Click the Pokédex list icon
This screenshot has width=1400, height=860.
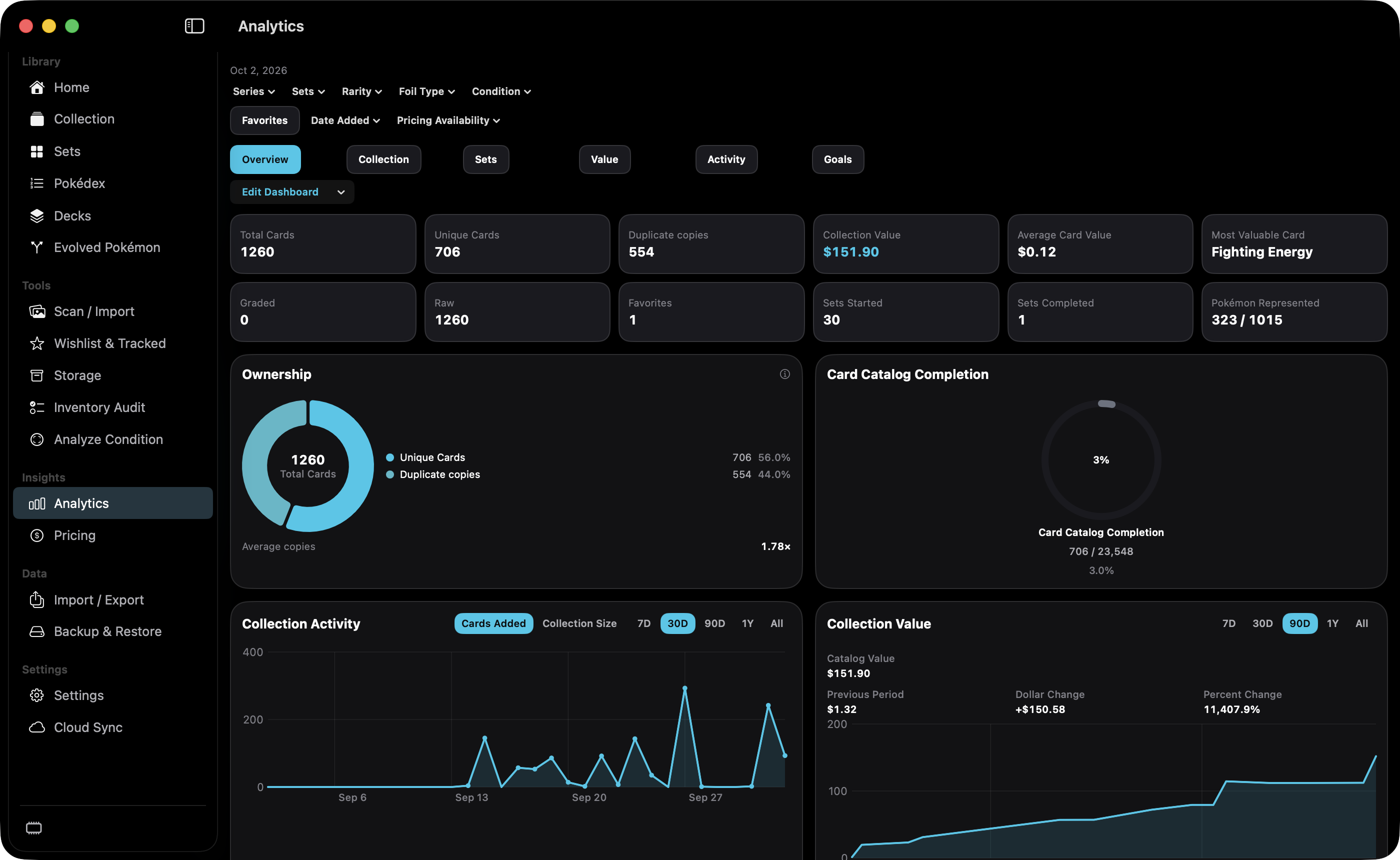(37, 183)
